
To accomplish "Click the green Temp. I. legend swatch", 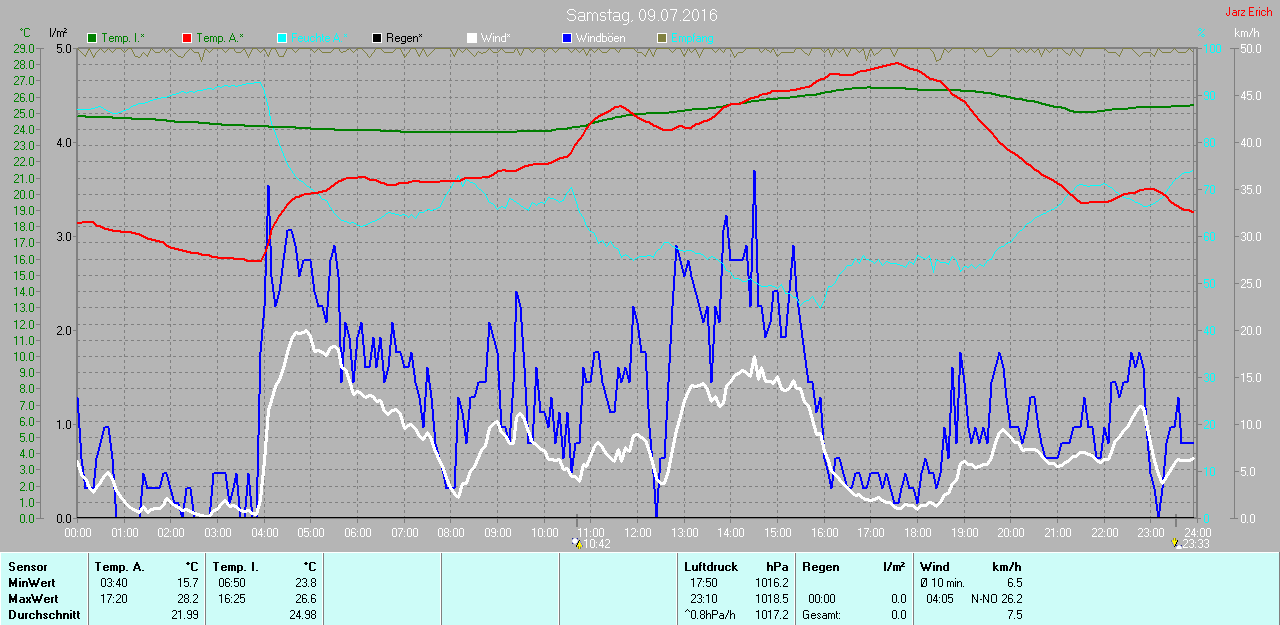I will (93, 38).
